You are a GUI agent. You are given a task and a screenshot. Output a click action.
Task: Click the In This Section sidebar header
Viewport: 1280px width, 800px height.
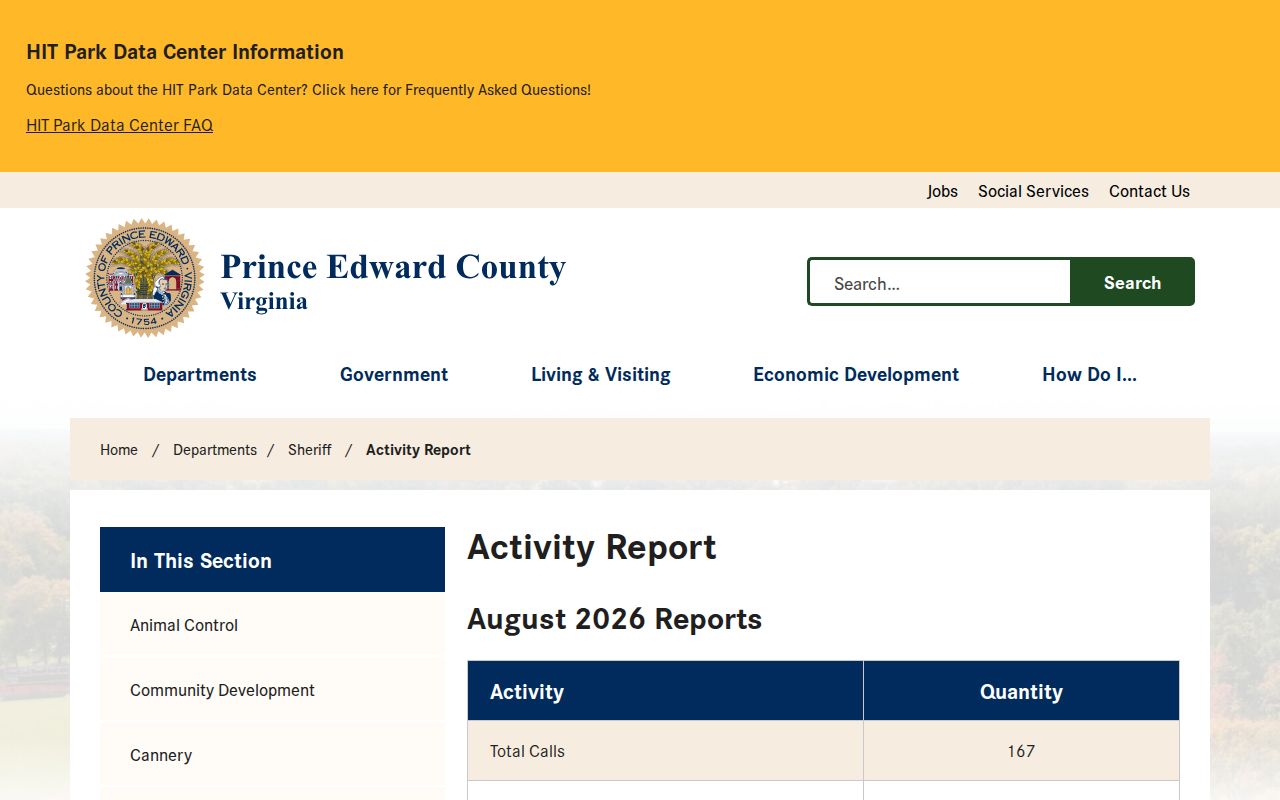point(272,560)
